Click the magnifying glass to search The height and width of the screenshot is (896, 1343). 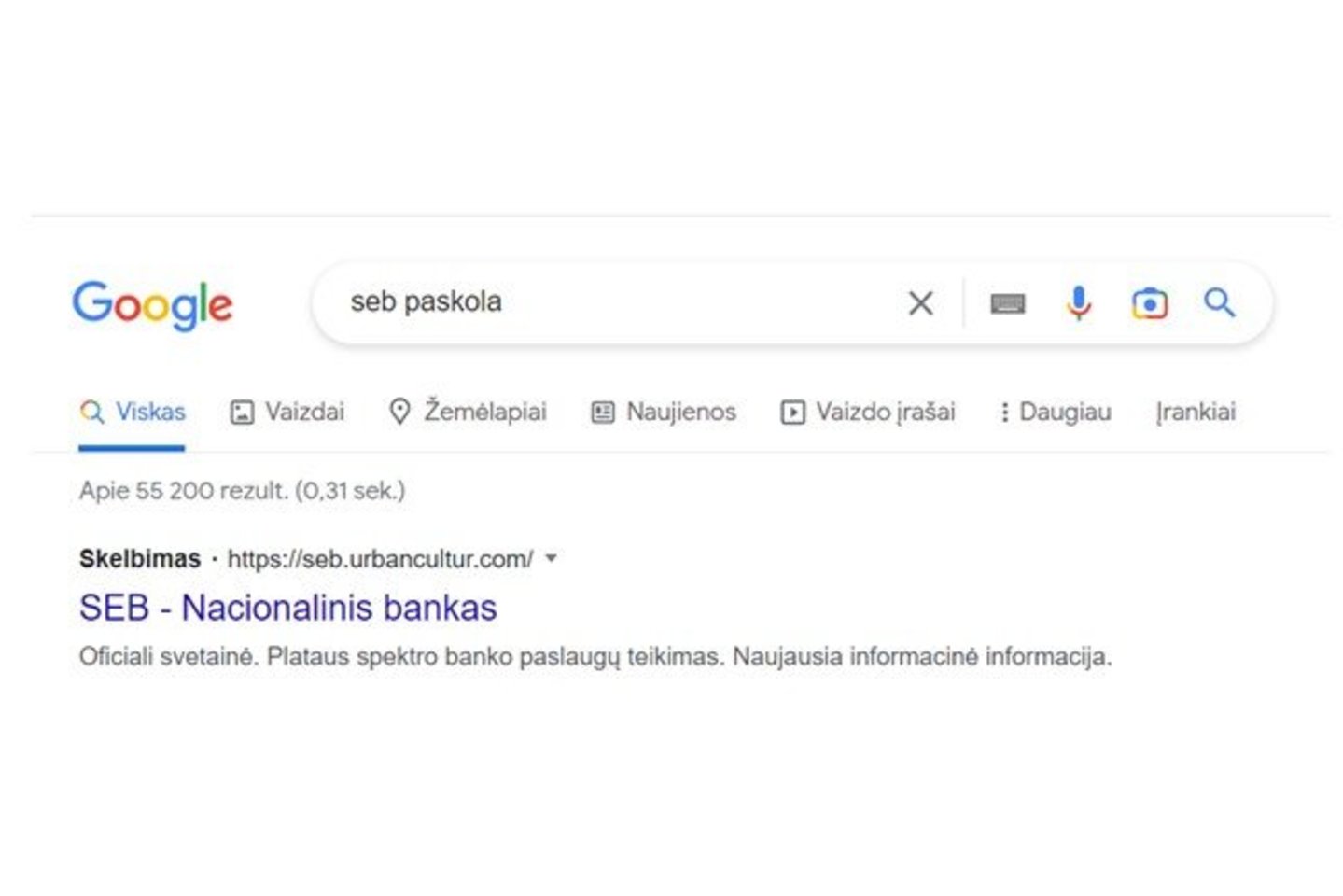(x=1219, y=303)
